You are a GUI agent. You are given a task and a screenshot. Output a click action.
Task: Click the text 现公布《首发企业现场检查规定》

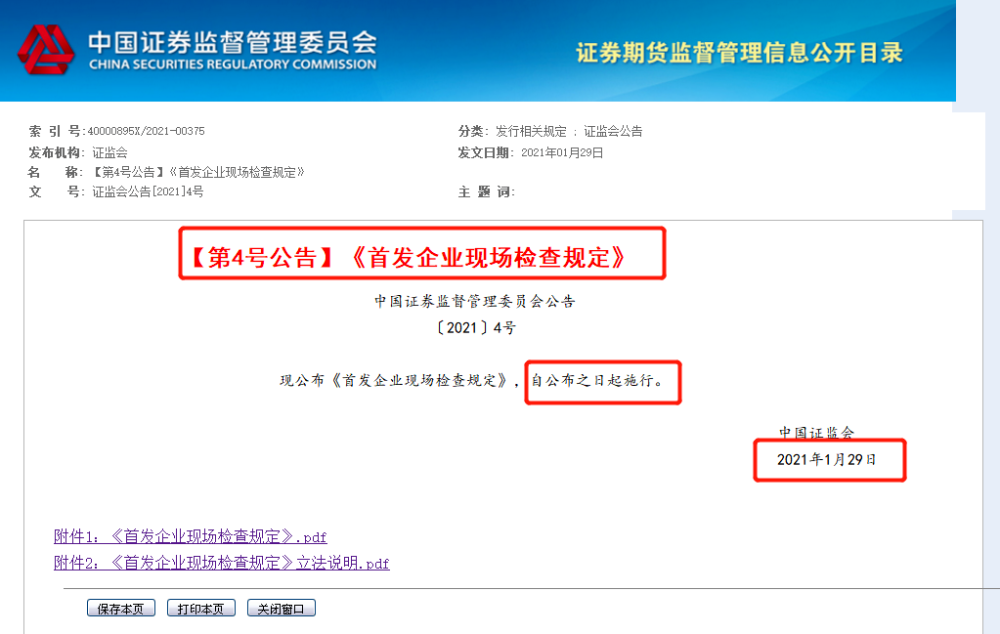[x=394, y=381]
